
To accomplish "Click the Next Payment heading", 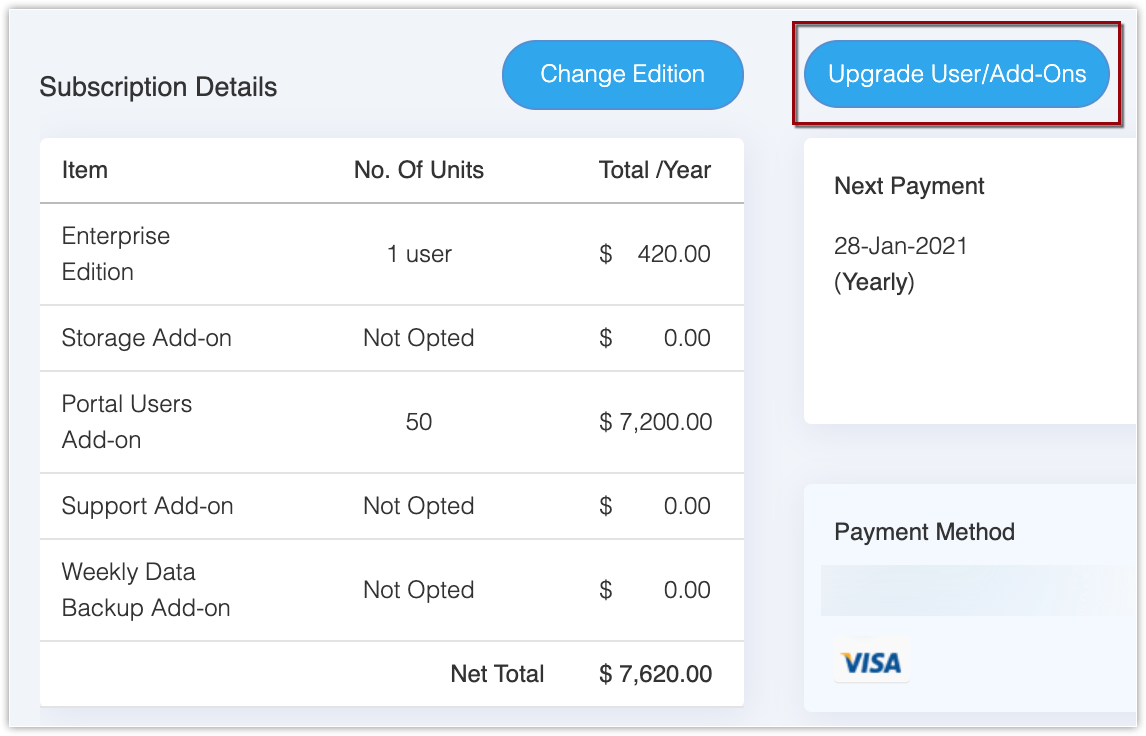I will click(x=909, y=186).
